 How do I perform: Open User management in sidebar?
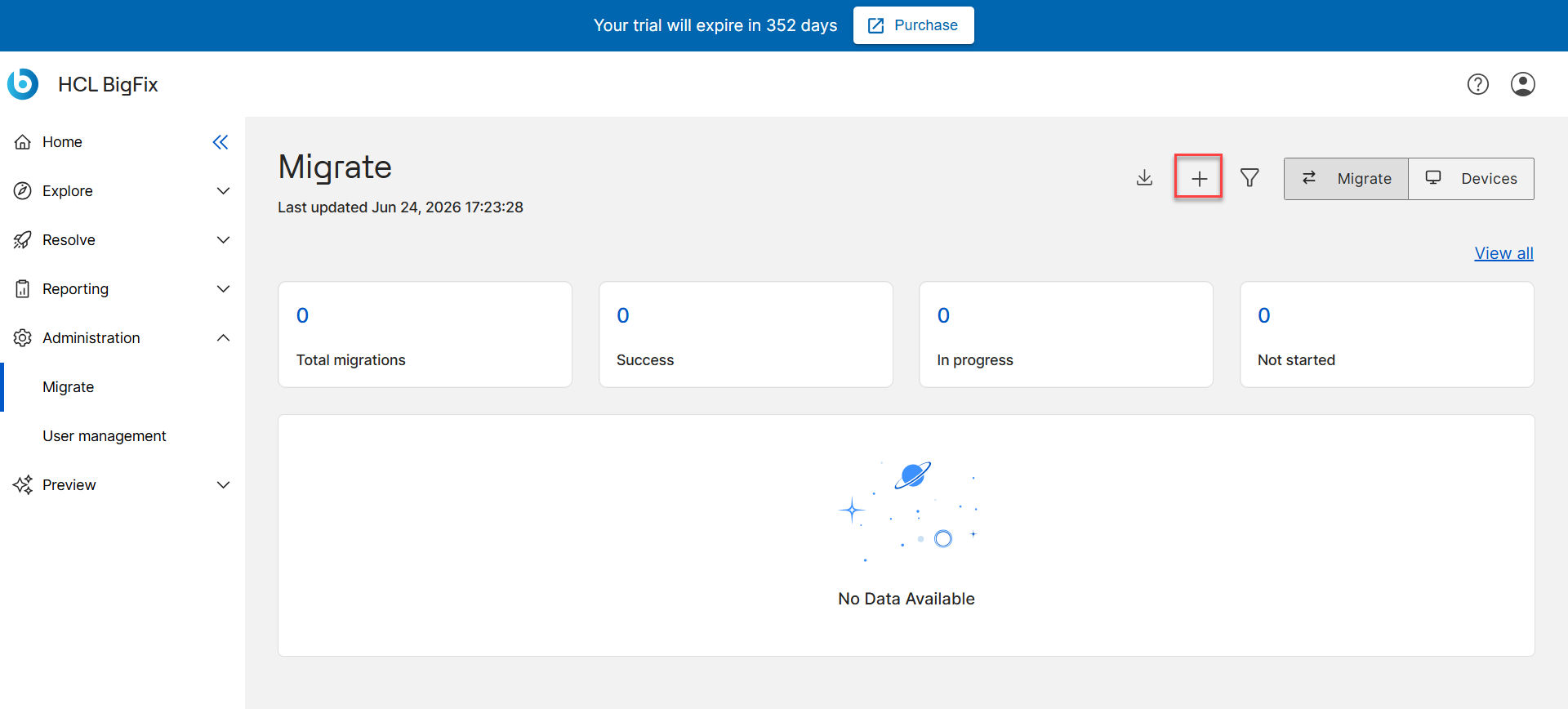(x=122, y=436)
